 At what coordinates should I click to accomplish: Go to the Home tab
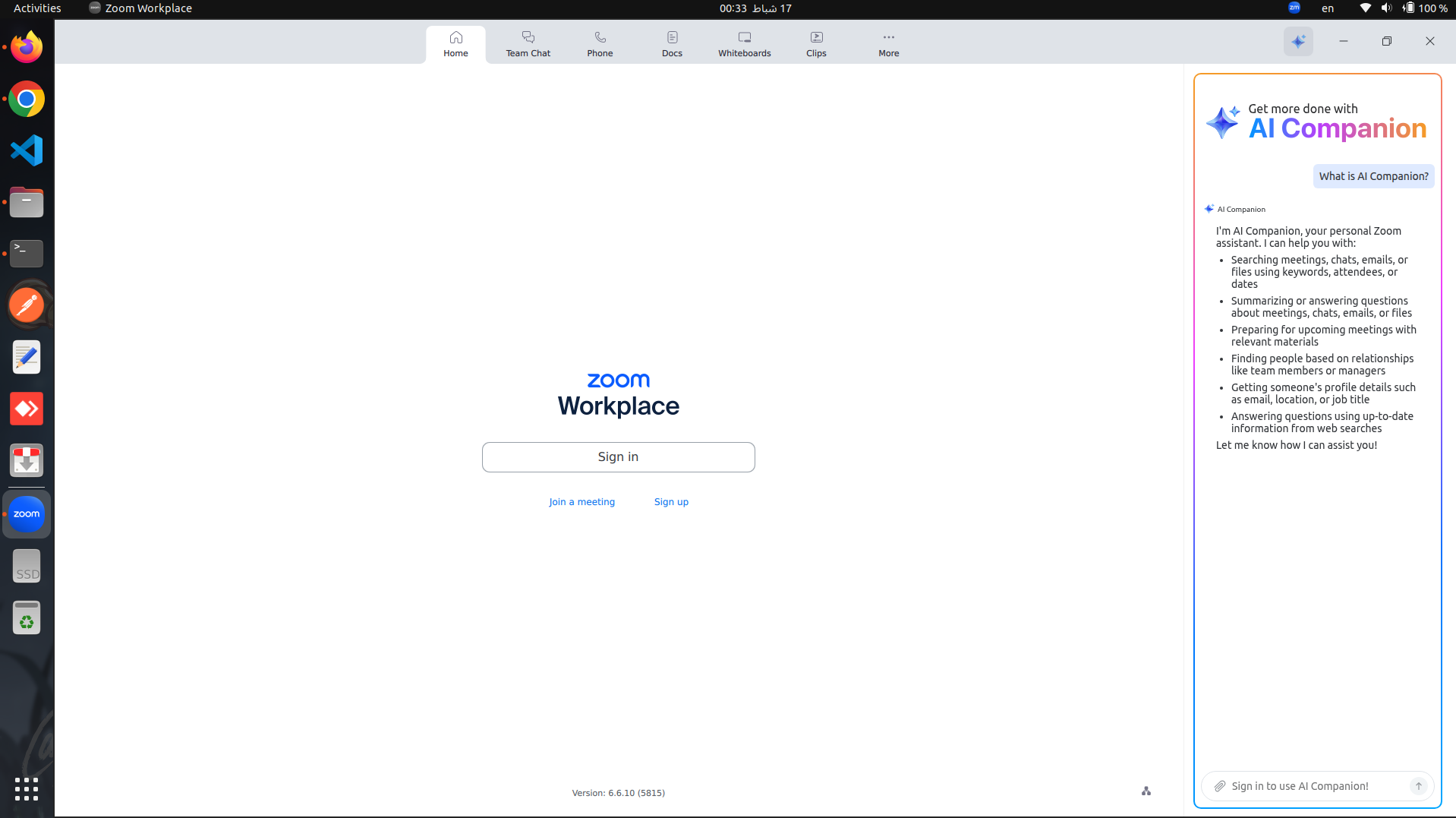tap(455, 44)
